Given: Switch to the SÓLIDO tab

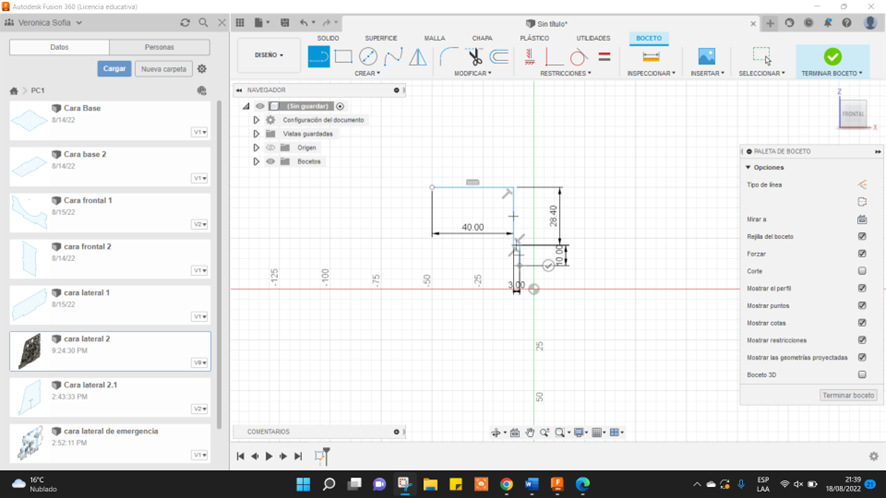Looking at the screenshot, I should point(328,38).
